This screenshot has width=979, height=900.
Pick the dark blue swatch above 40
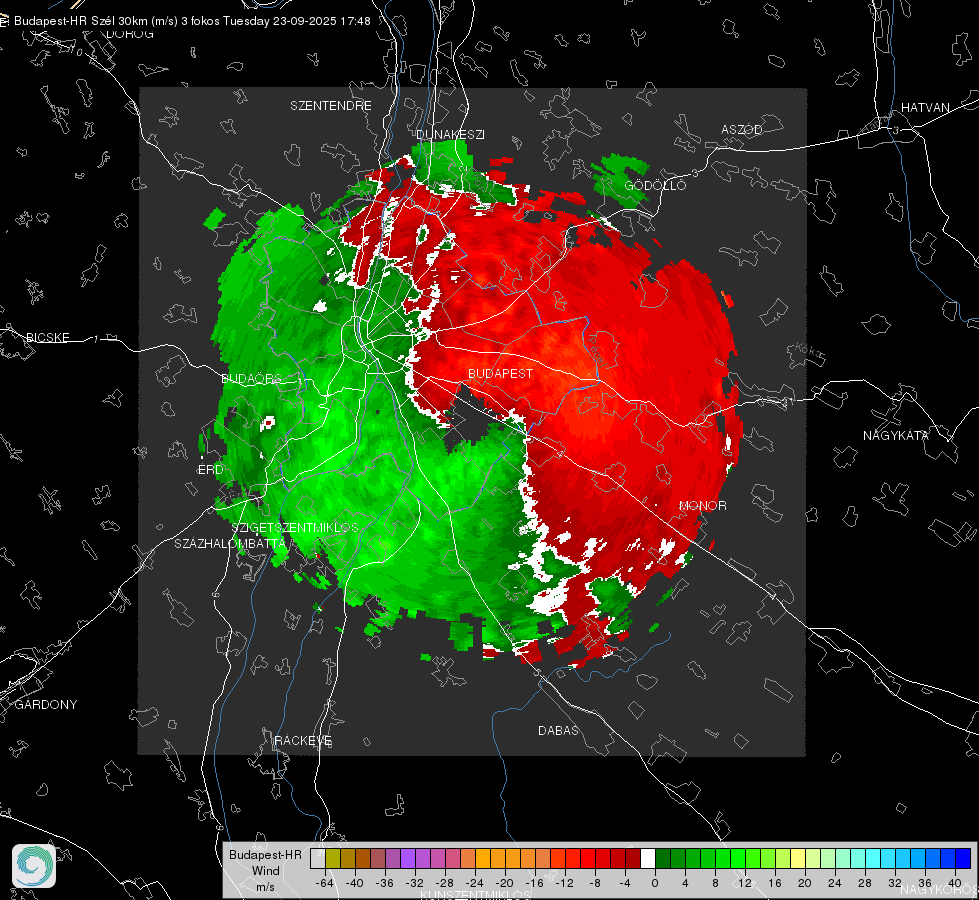coord(963,859)
